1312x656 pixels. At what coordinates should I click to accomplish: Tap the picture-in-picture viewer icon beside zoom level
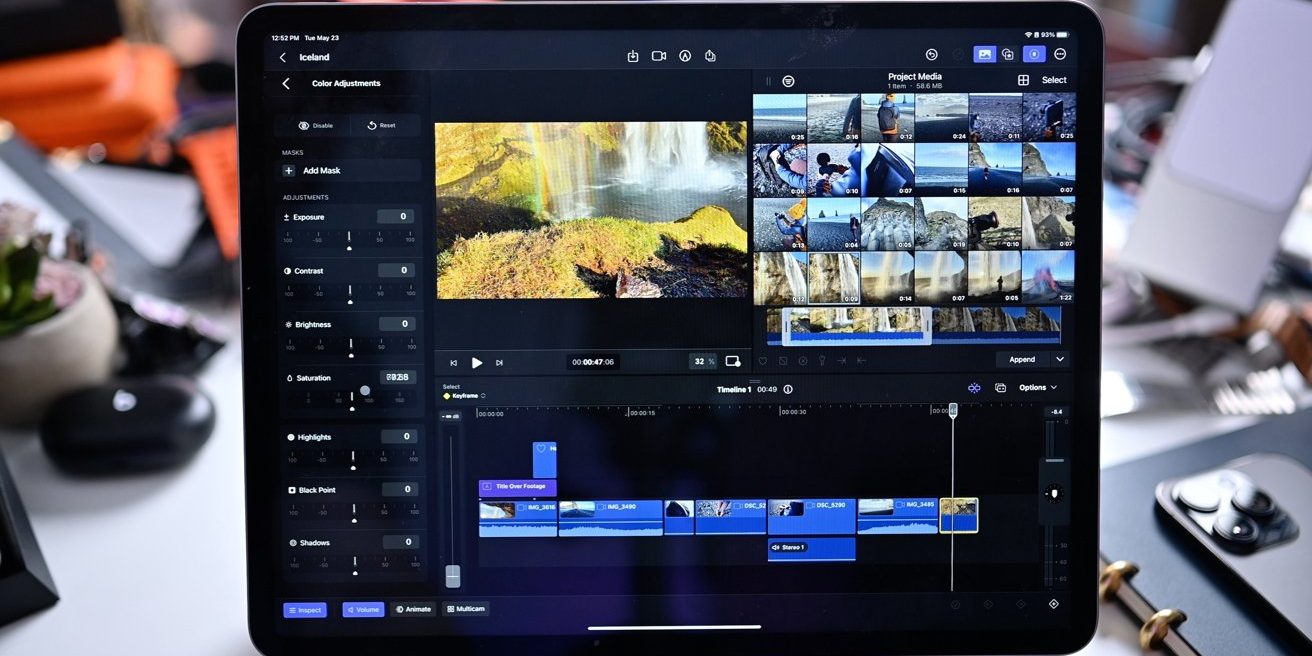[733, 361]
